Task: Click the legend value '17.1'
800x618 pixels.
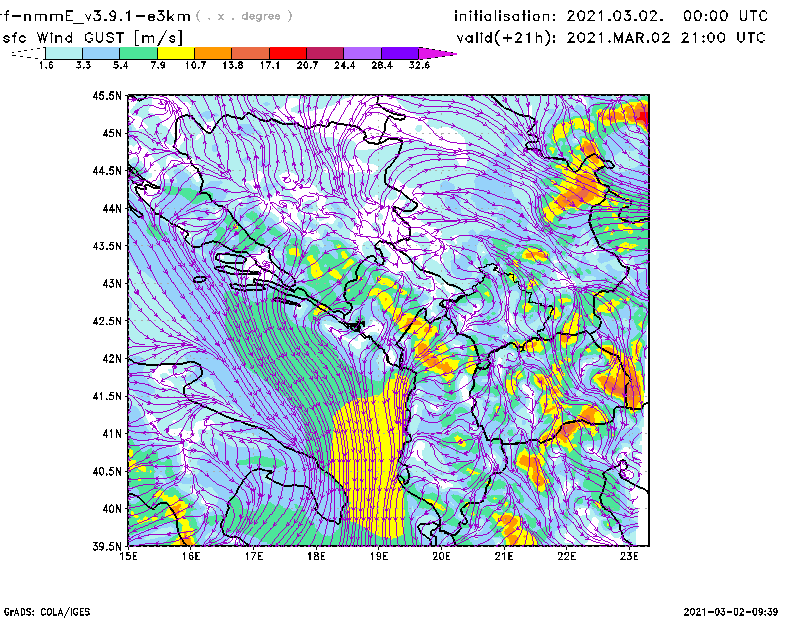Action: point(269,65)
